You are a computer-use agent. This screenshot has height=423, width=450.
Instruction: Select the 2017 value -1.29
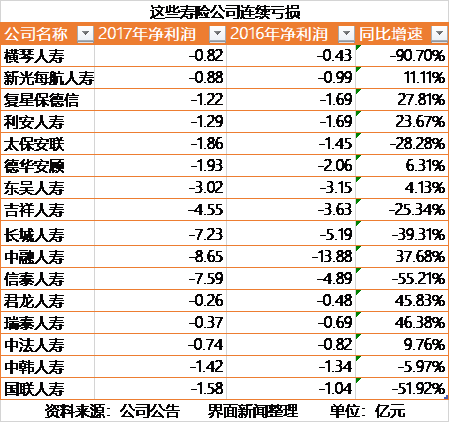(x=207, y=121)
